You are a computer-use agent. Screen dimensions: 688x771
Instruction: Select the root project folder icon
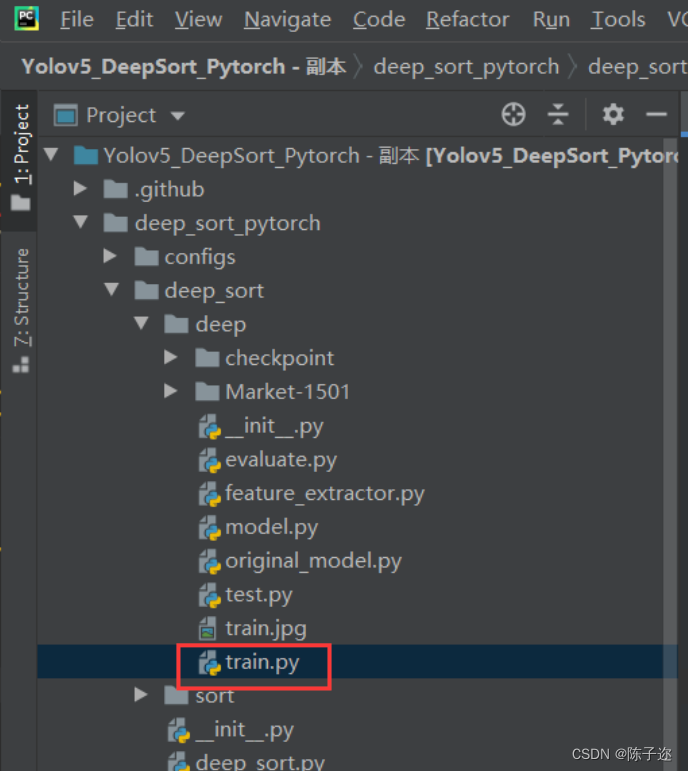[x=86, y=156]
